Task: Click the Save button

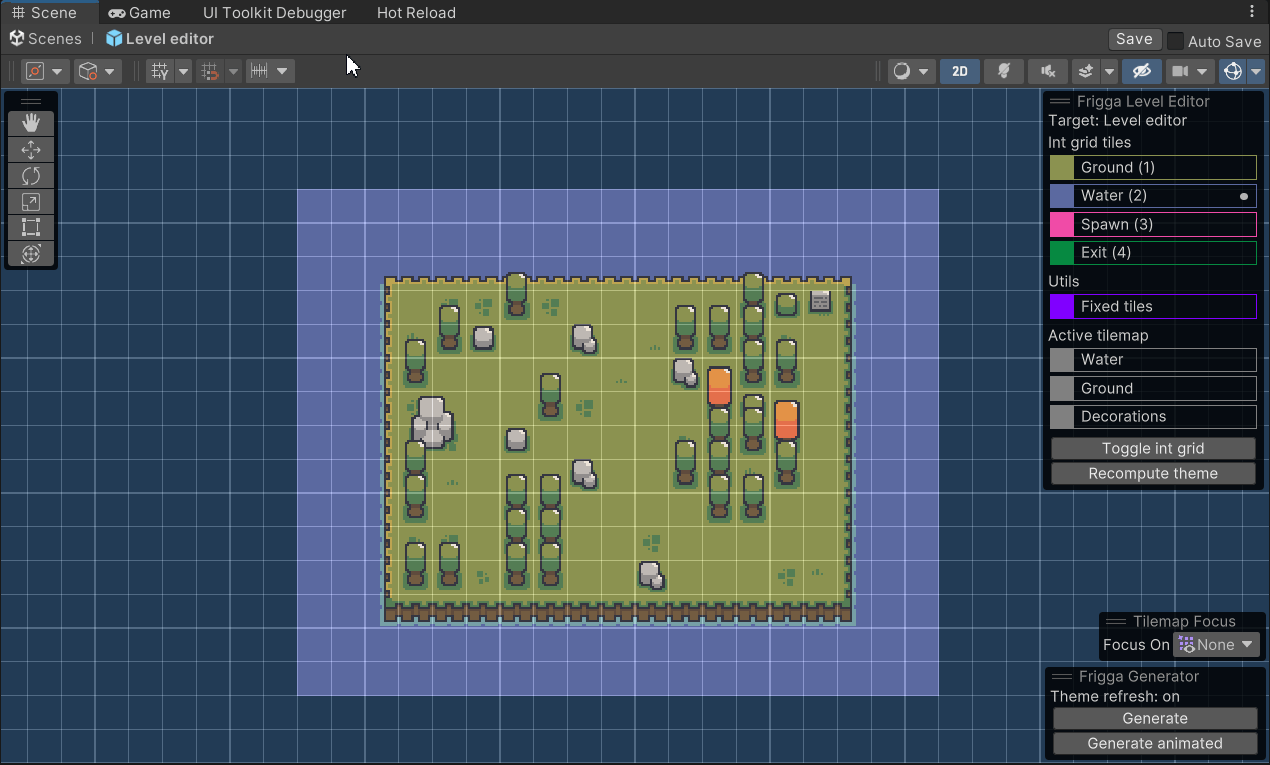Action: [1134, 39]
